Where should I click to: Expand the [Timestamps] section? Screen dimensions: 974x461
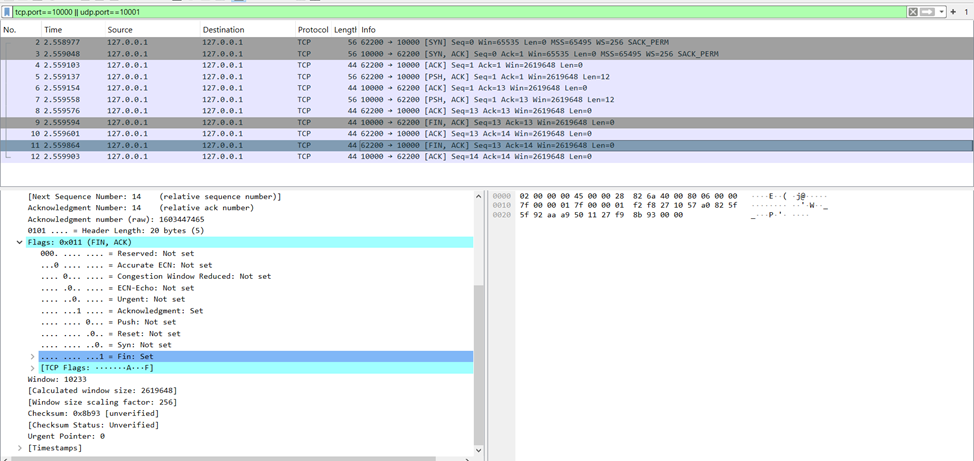[x=20, y=448]
